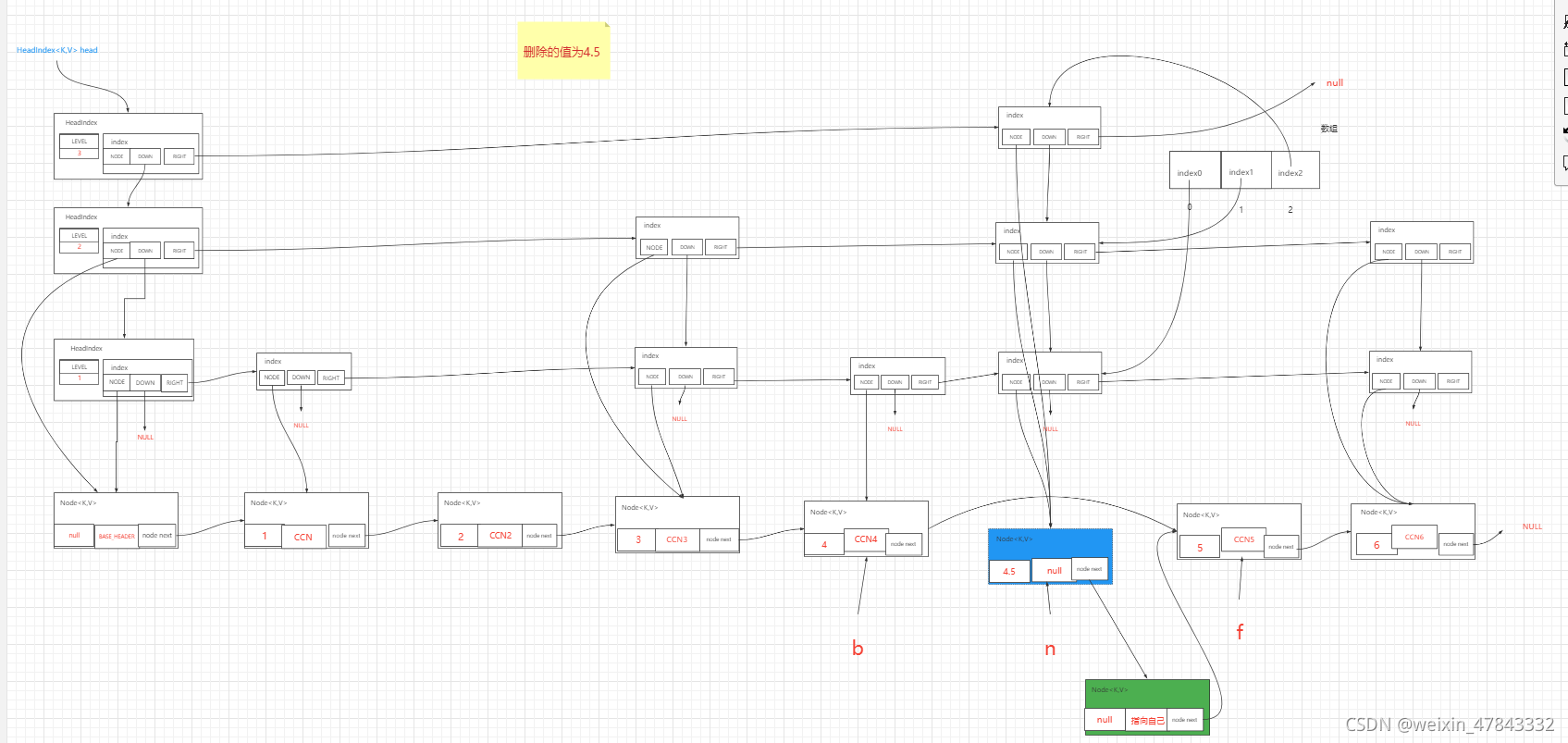Click the red 'NULL' after node 6
The width and height of the screenshot is (1568, 743).
pyautogui.click(x=1532, y=526)
